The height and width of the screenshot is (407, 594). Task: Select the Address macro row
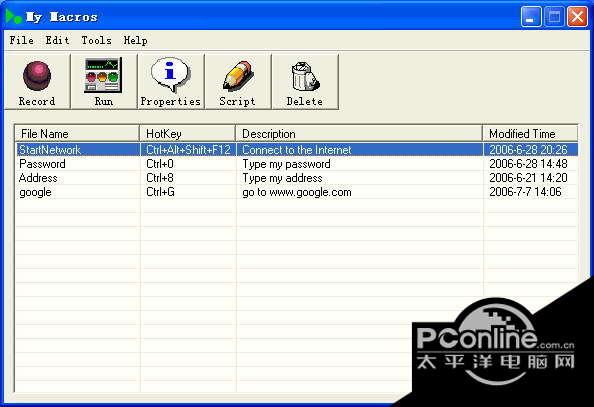point(297,178)
